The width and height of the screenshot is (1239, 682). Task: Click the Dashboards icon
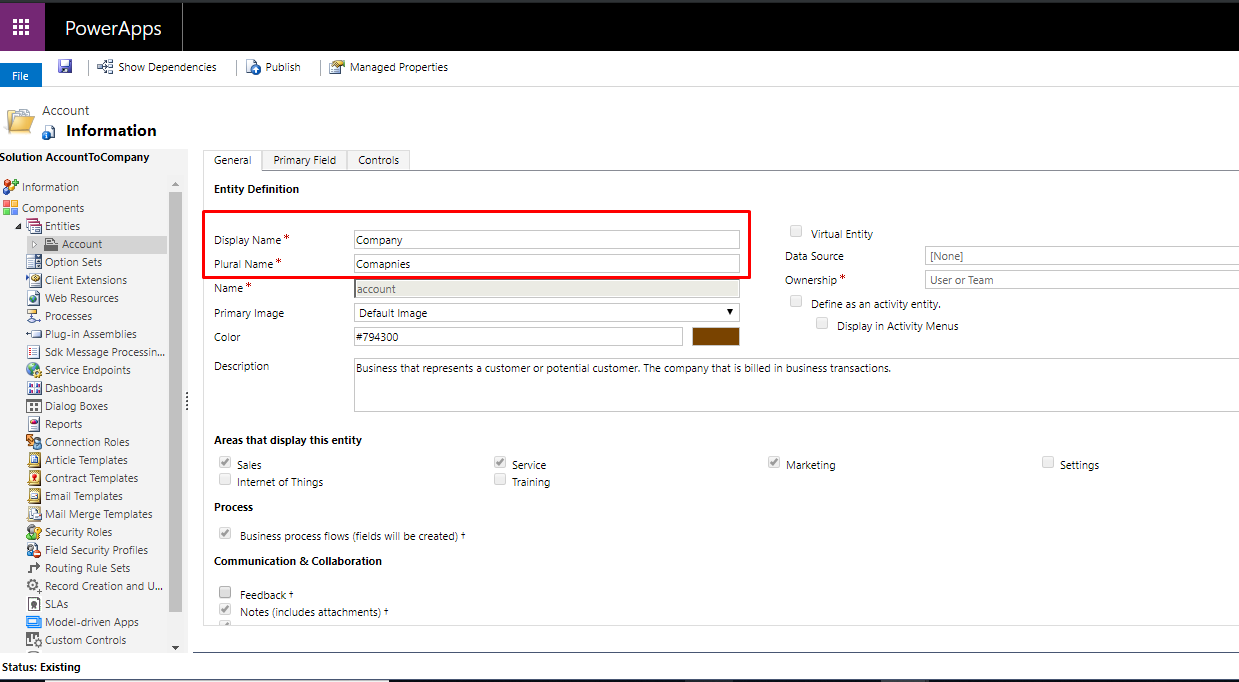tap(34, 388)
